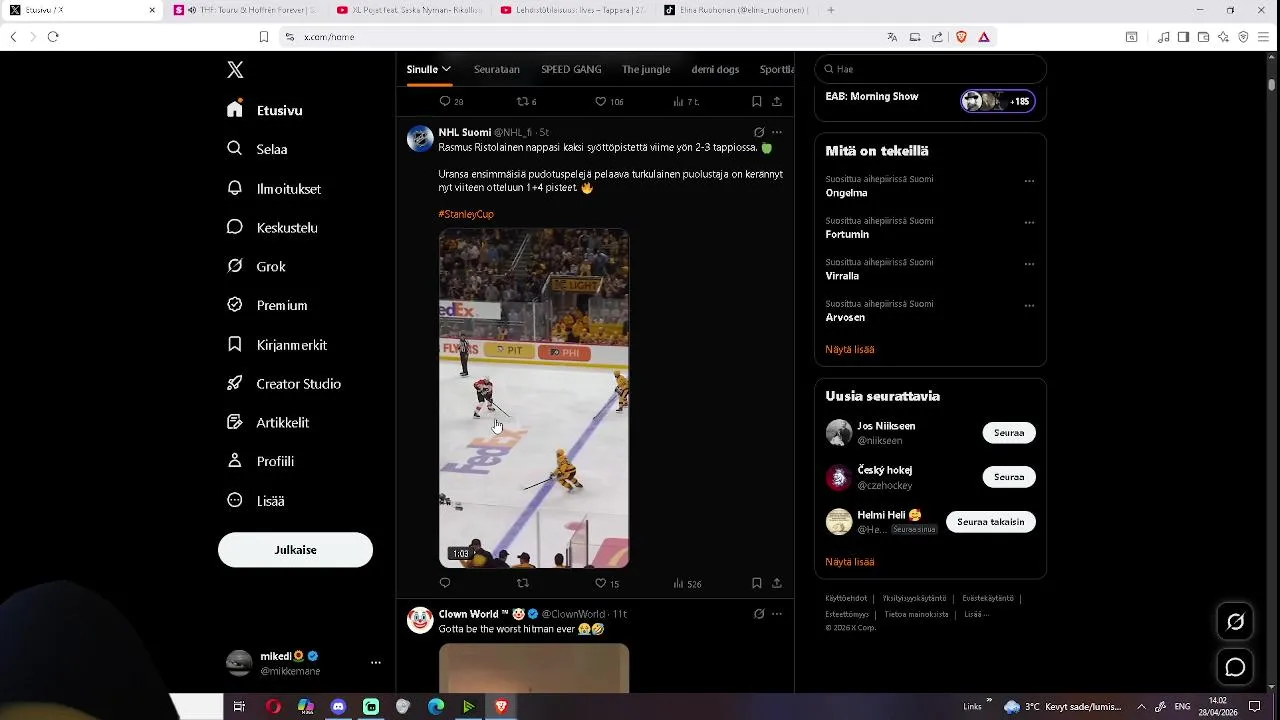This screenshot has width=1280, height=720.
Task: Like the NHL Suomi post with 15 likes
Action: [600, 583]
